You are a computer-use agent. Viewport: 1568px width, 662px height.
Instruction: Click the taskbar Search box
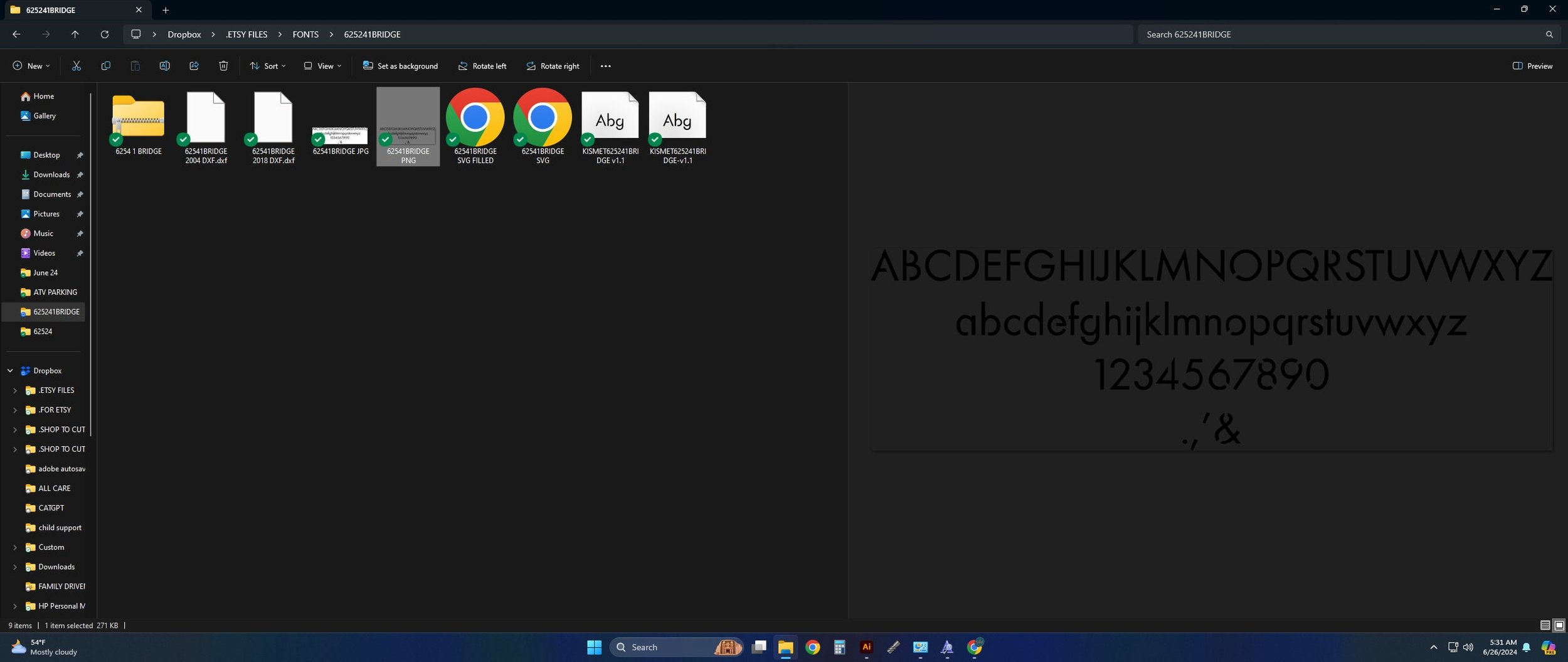676,647
